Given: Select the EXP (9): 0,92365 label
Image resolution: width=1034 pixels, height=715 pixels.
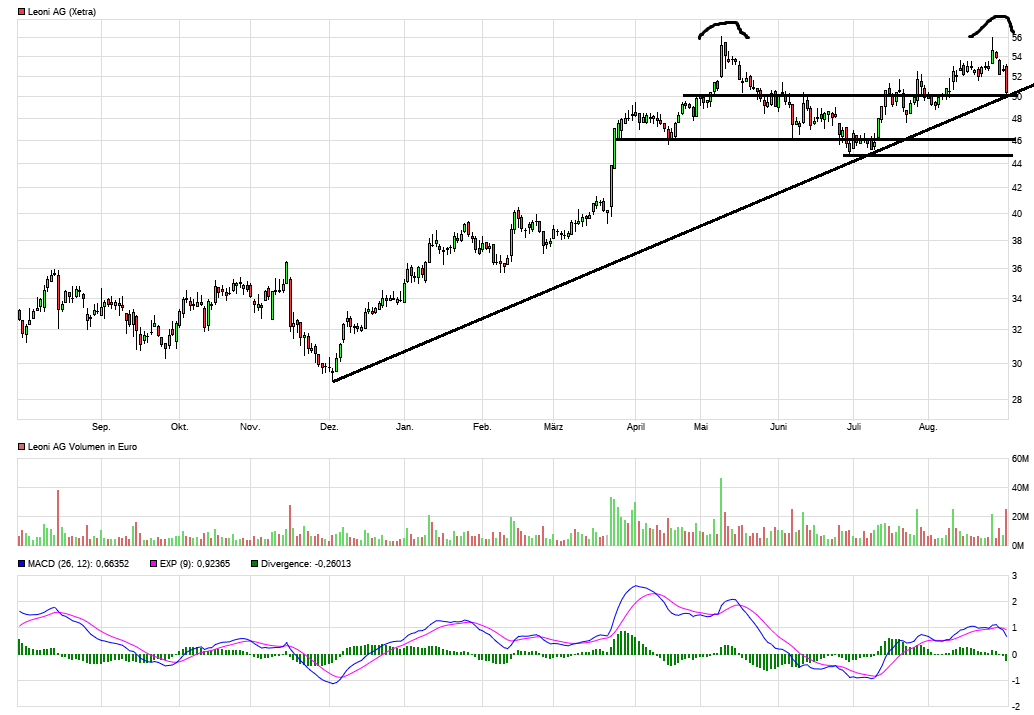Looking at the screenshot, I should click(195, 563).
